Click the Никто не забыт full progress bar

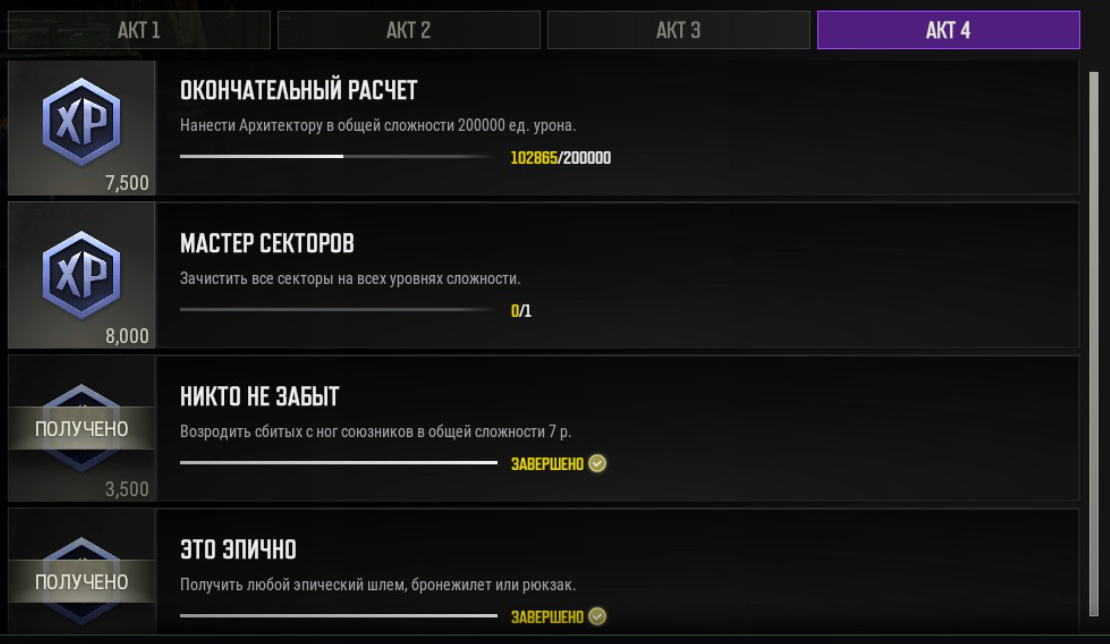pos(338,463)
